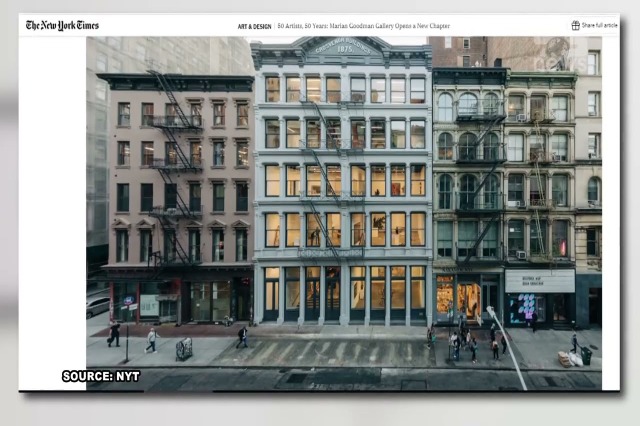Click the building facade photo in the article
The width and height of the screenshot is (640, 426).
point(344,213)
